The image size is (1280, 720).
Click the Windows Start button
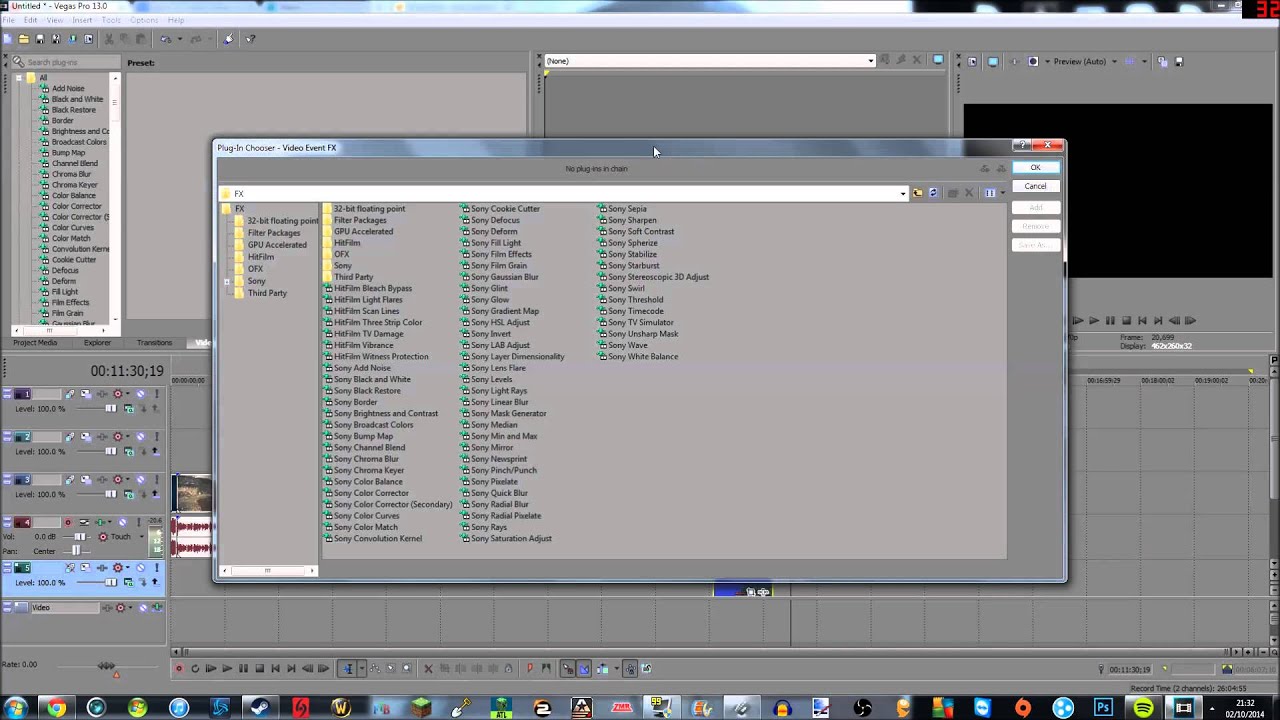[x=15, y=708]
